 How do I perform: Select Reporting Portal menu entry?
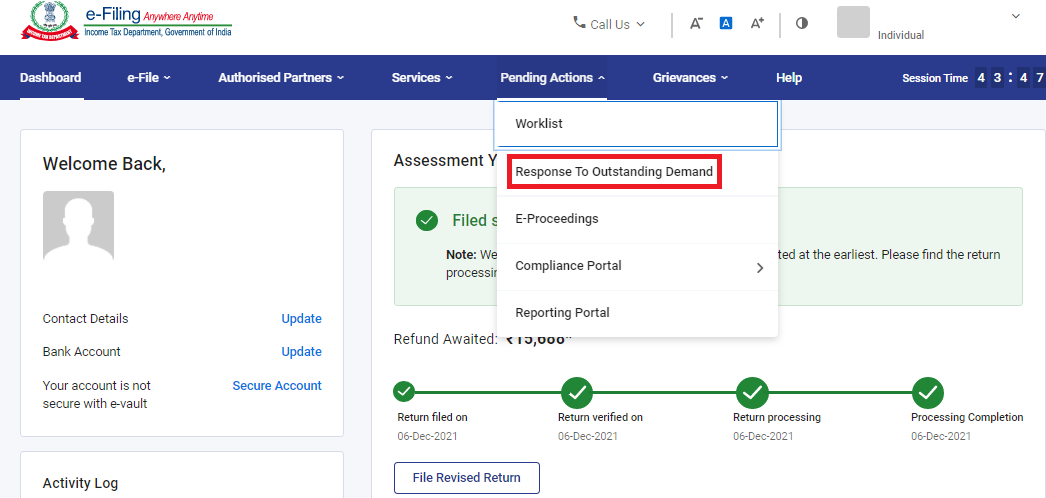[x=637, y=313]
